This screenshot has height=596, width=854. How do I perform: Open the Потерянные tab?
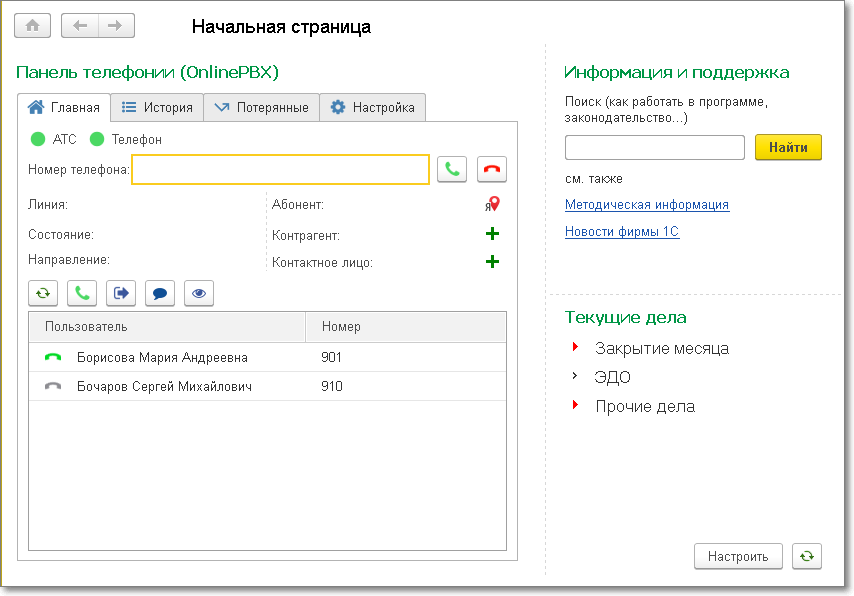pos(261,107)
